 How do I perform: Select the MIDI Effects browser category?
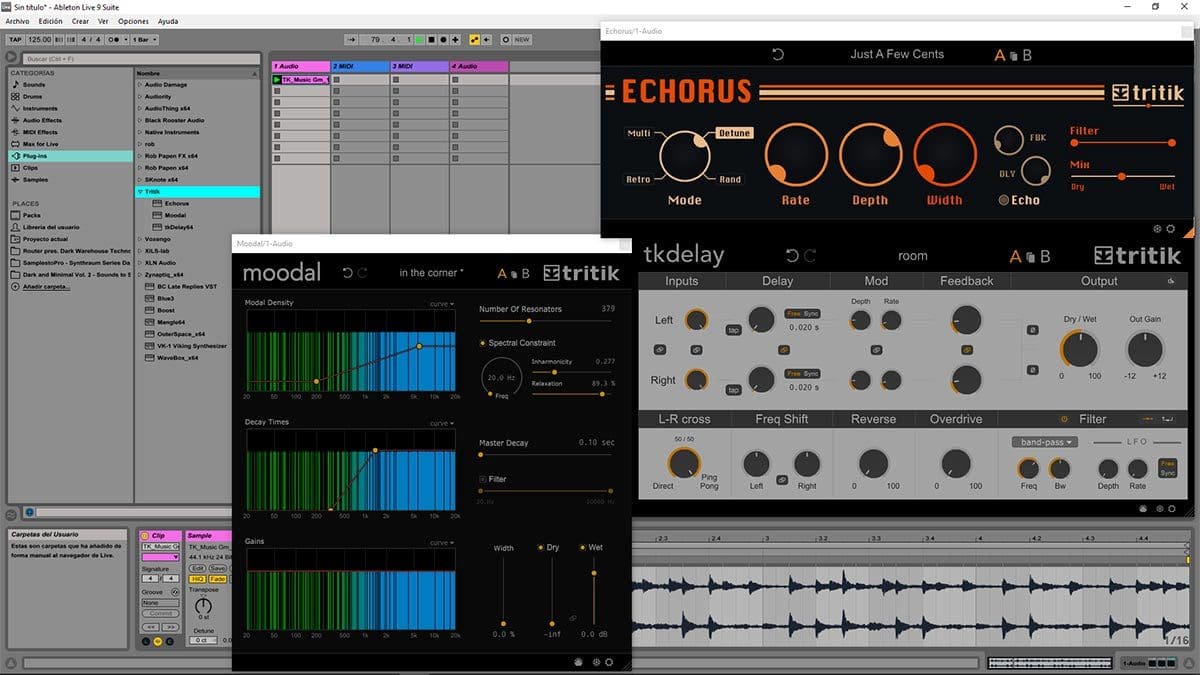click(x=40, y=132)
